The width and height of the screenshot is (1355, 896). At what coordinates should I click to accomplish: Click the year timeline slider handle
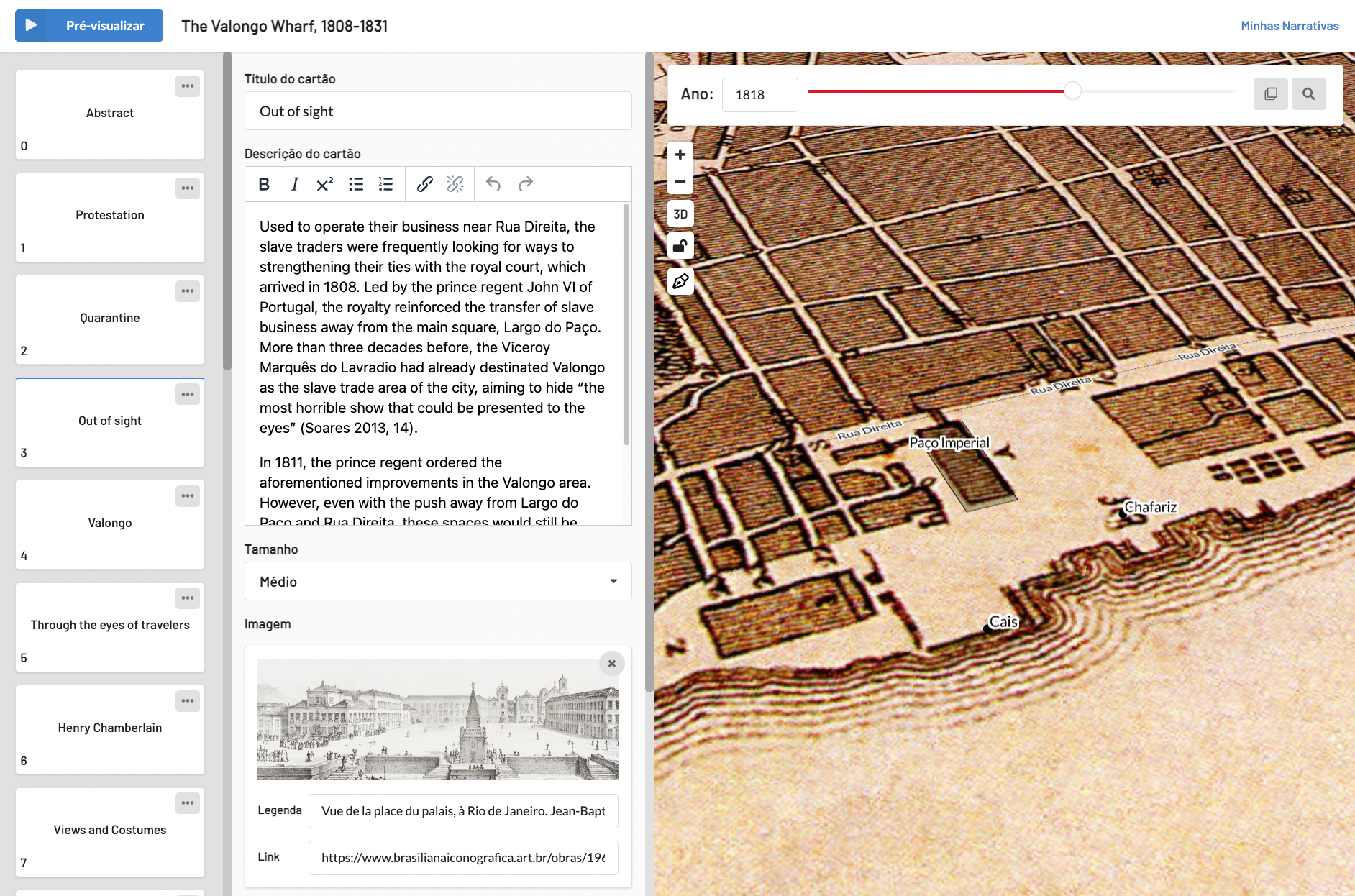1072,91
